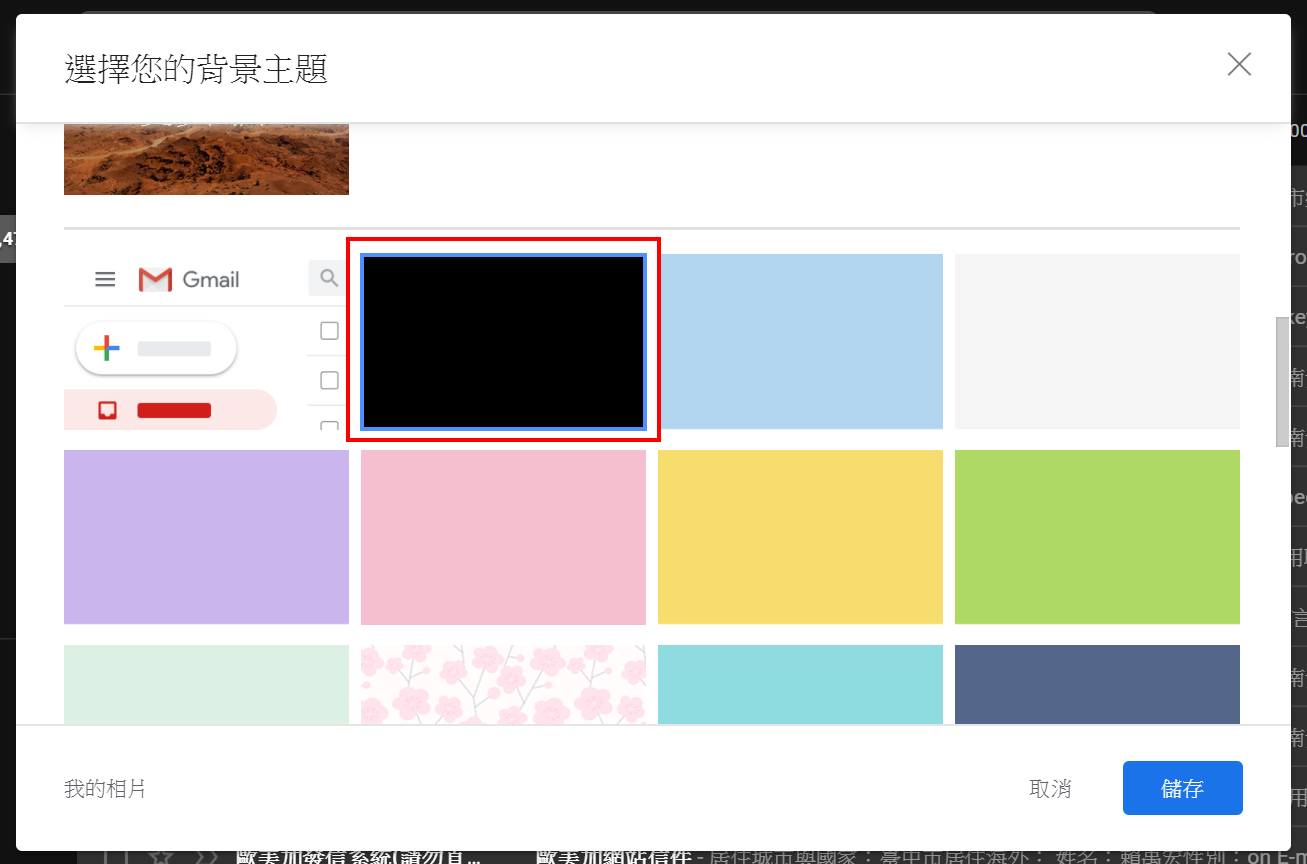Click the blue 儲存 button

pyautogui.click(x=1182, y=788)
